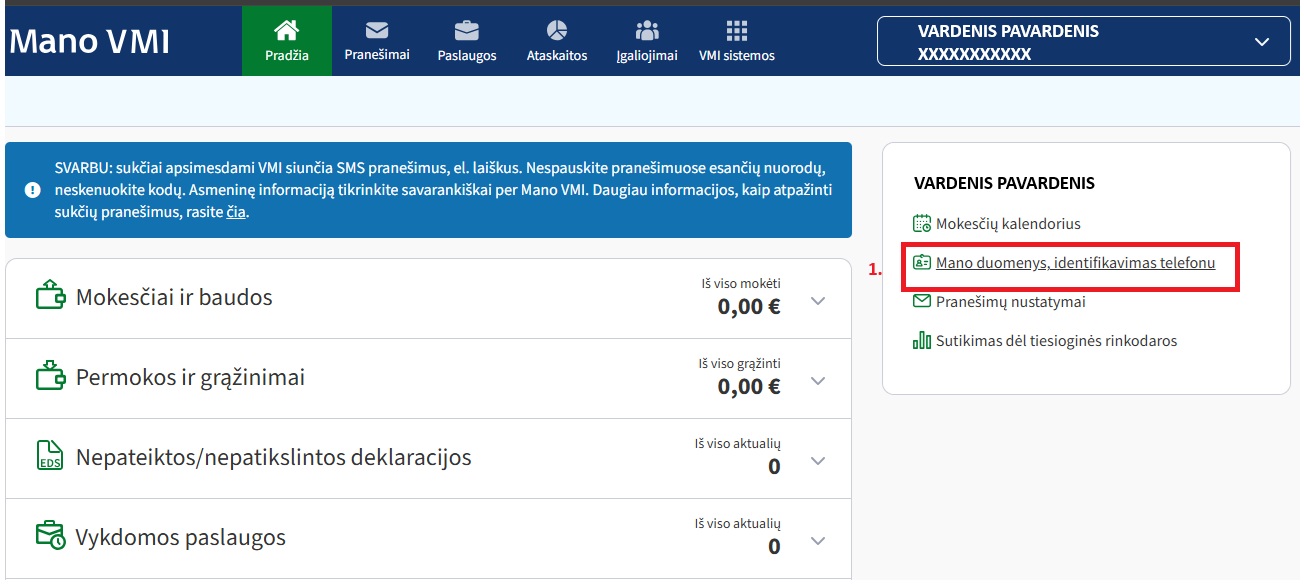Viewport: 1304px width, 586px height.
Task: Click the Mokesčiai ir baudos wallet icon
Action: (50, 296)
